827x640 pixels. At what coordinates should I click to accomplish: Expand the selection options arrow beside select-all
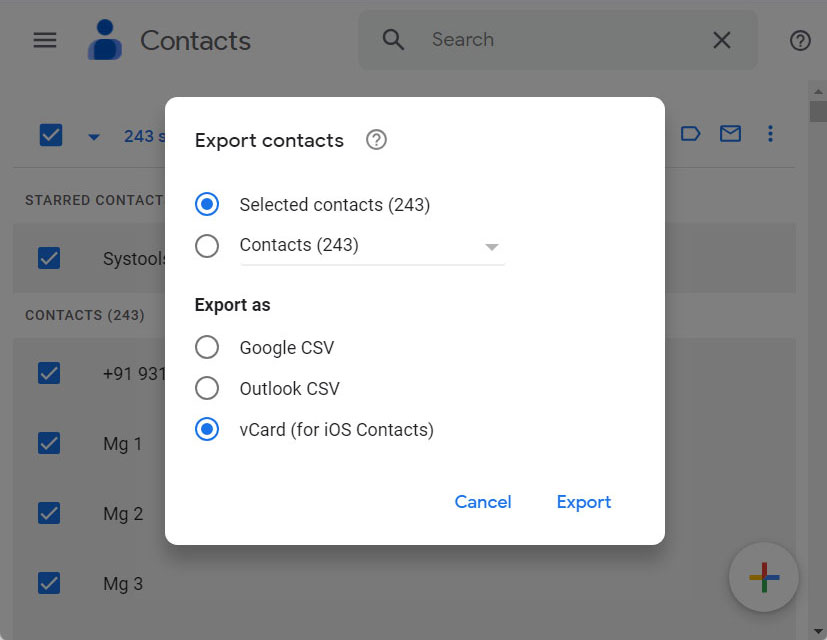point(93,135)
